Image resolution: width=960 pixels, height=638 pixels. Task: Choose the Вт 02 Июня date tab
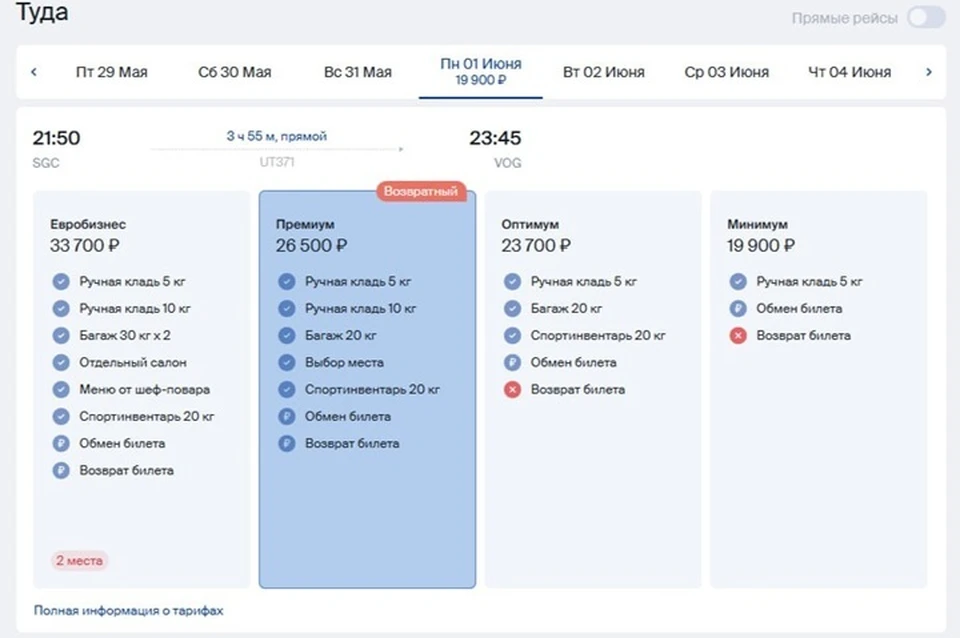(603, 72)
